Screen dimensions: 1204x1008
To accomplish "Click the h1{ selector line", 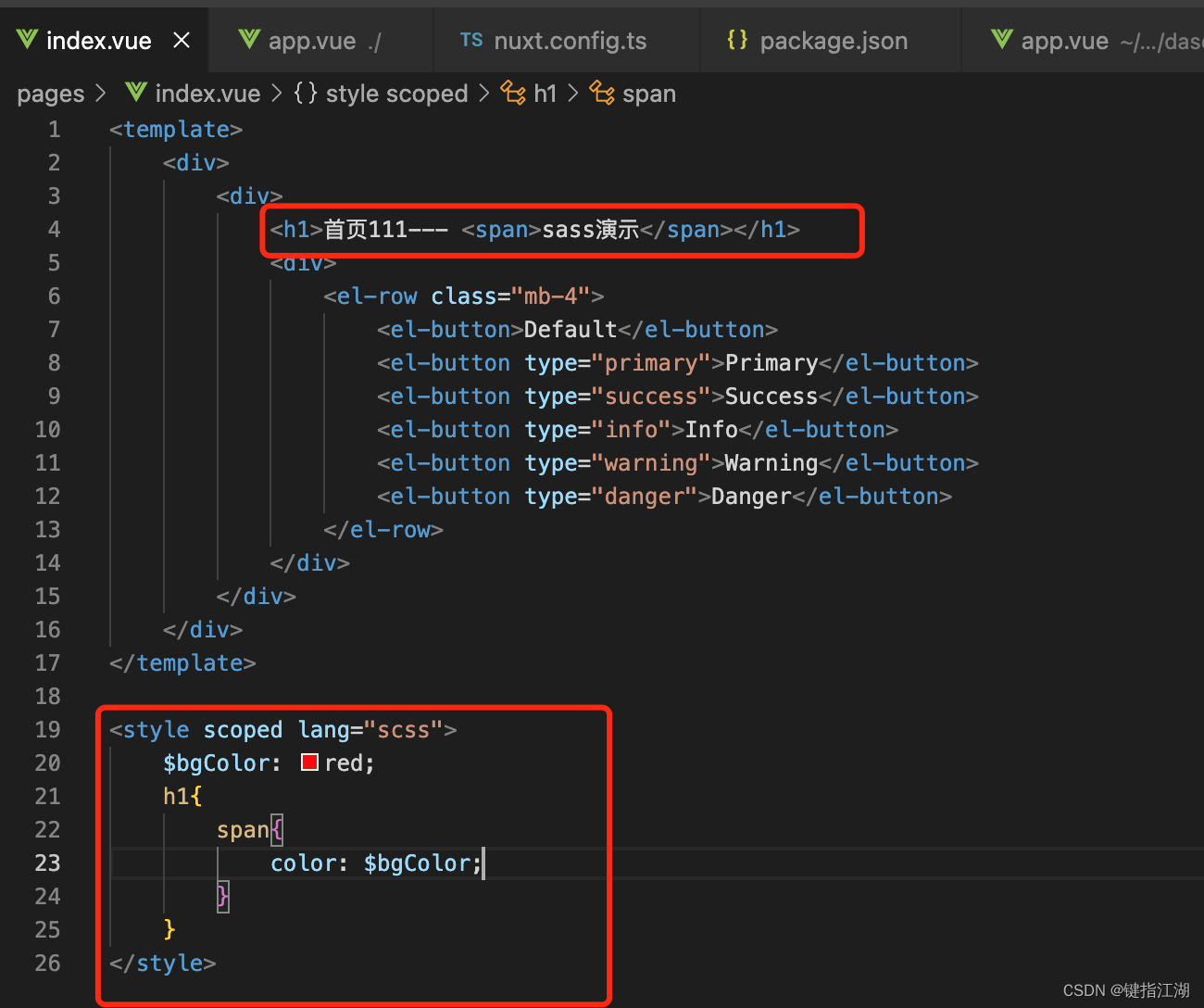I will pos(182,797).
